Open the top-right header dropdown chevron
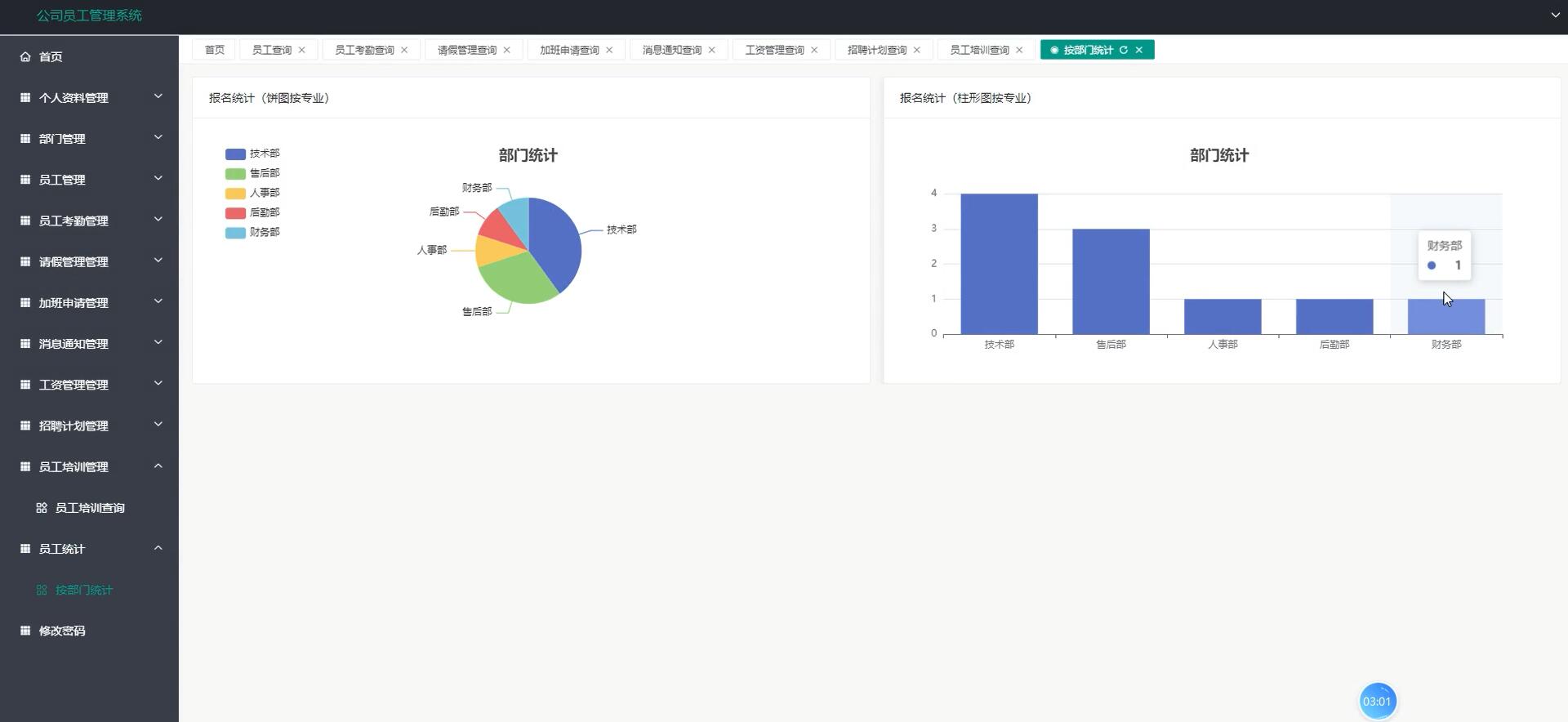1568x722 pixels. (x=1555, y=15)
